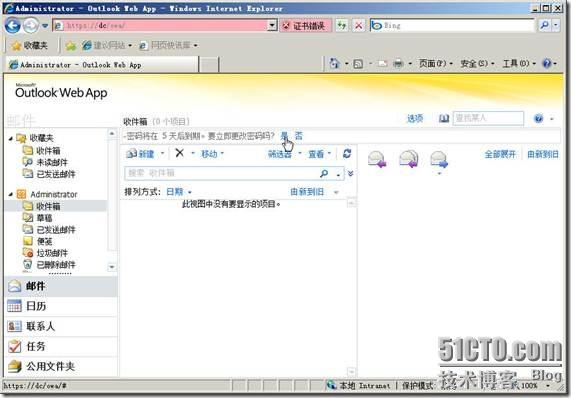Click the stop loading X icon
The image size is (571, 398).
coord(359,25)
